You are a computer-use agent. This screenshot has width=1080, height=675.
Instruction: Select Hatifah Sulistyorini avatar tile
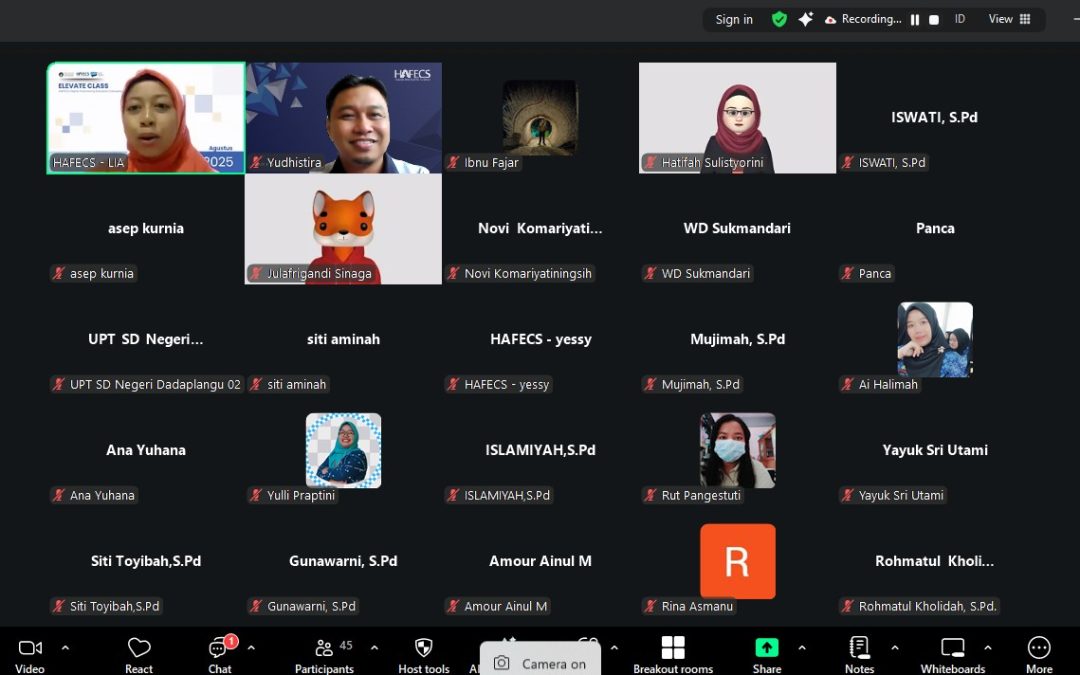point(737,118)
